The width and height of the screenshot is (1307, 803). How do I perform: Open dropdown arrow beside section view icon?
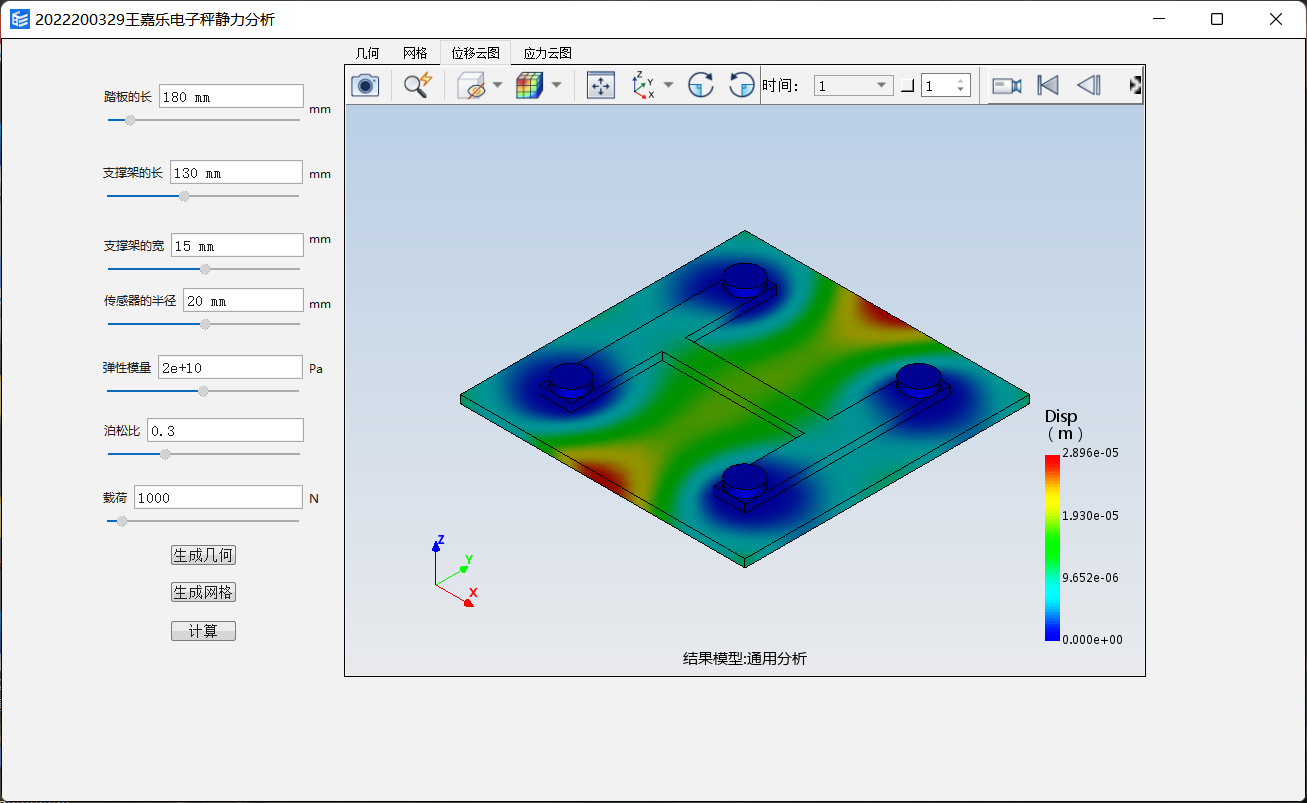(497, 86)
